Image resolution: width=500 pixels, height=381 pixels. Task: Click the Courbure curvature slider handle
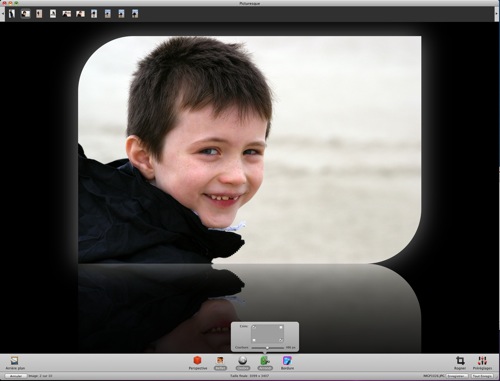tap(267, 348)
